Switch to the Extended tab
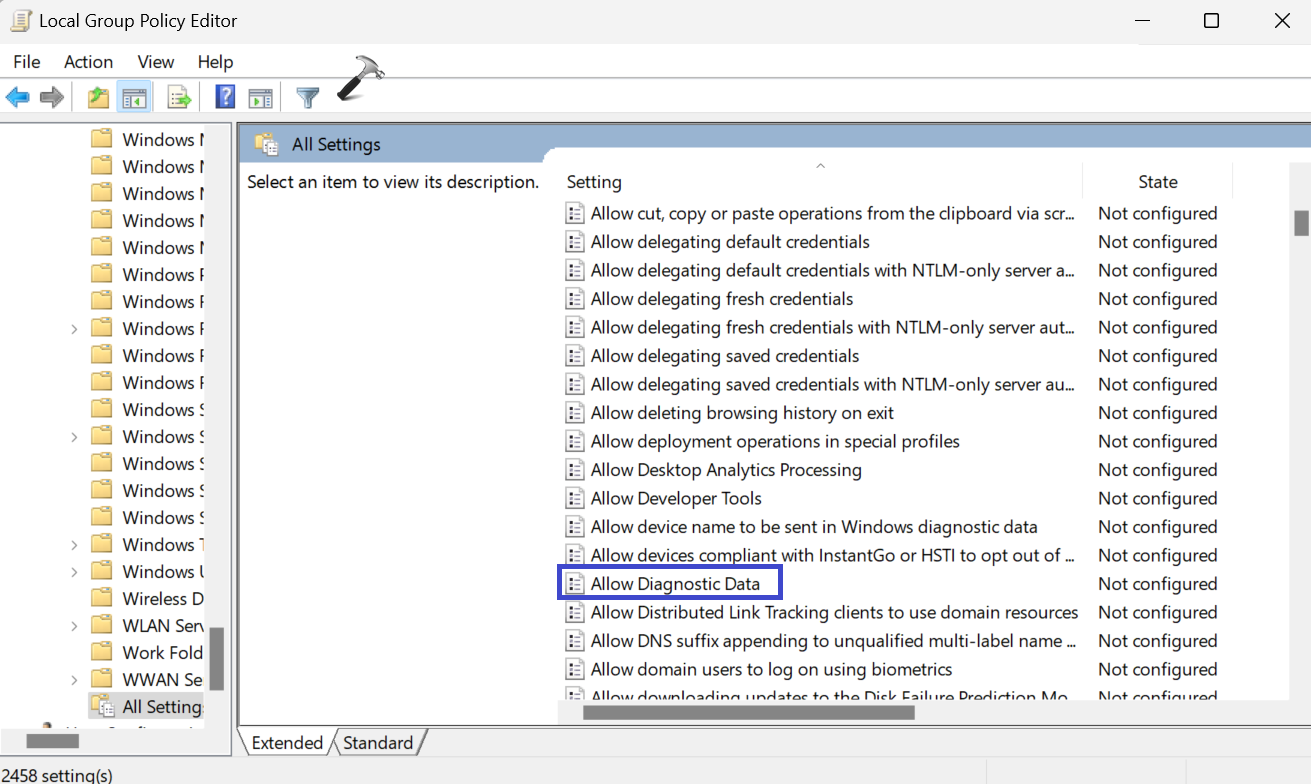The height and width of the screenshot is (784, 1311). coord(287,743)
